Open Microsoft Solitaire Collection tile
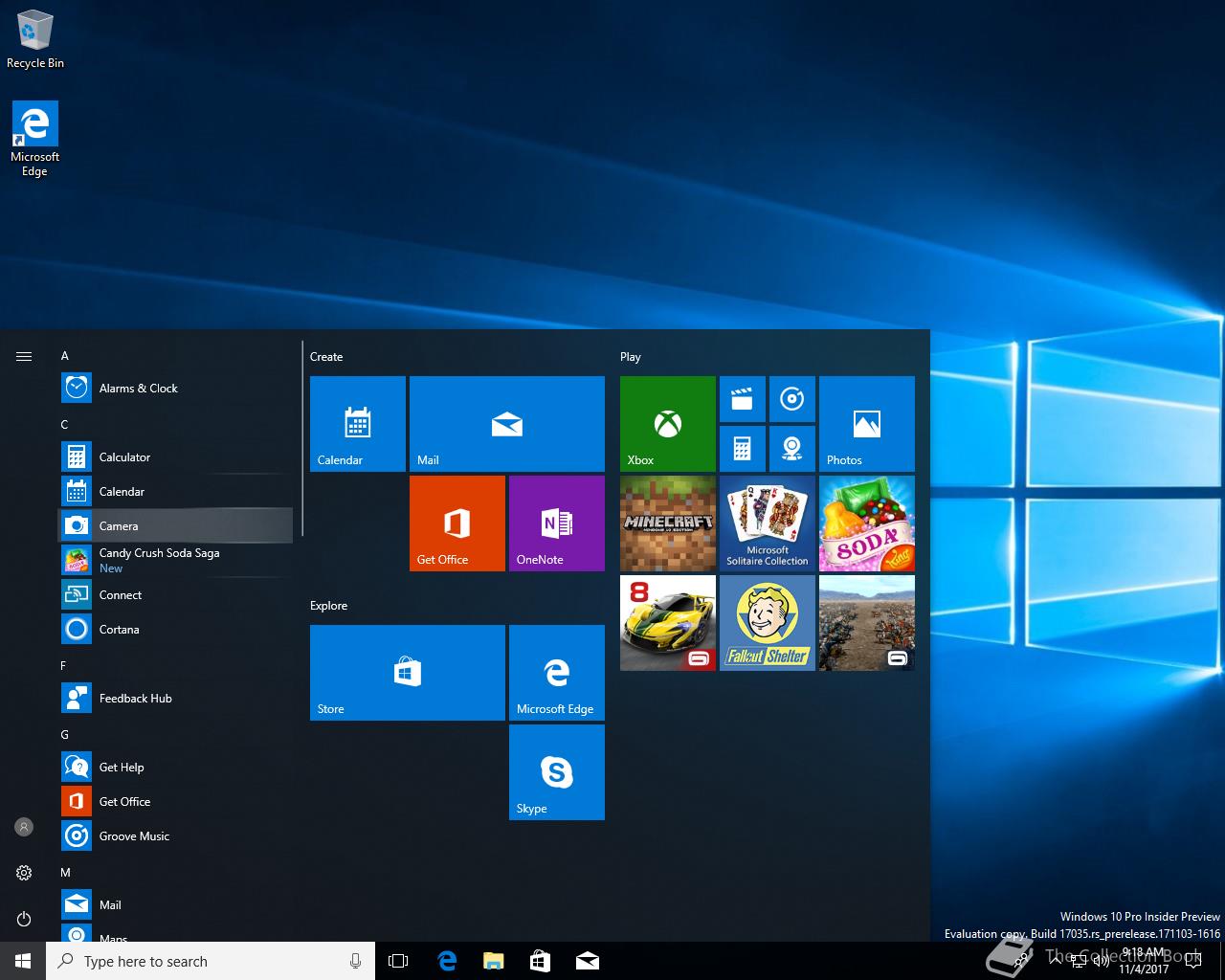 point(767,523)
